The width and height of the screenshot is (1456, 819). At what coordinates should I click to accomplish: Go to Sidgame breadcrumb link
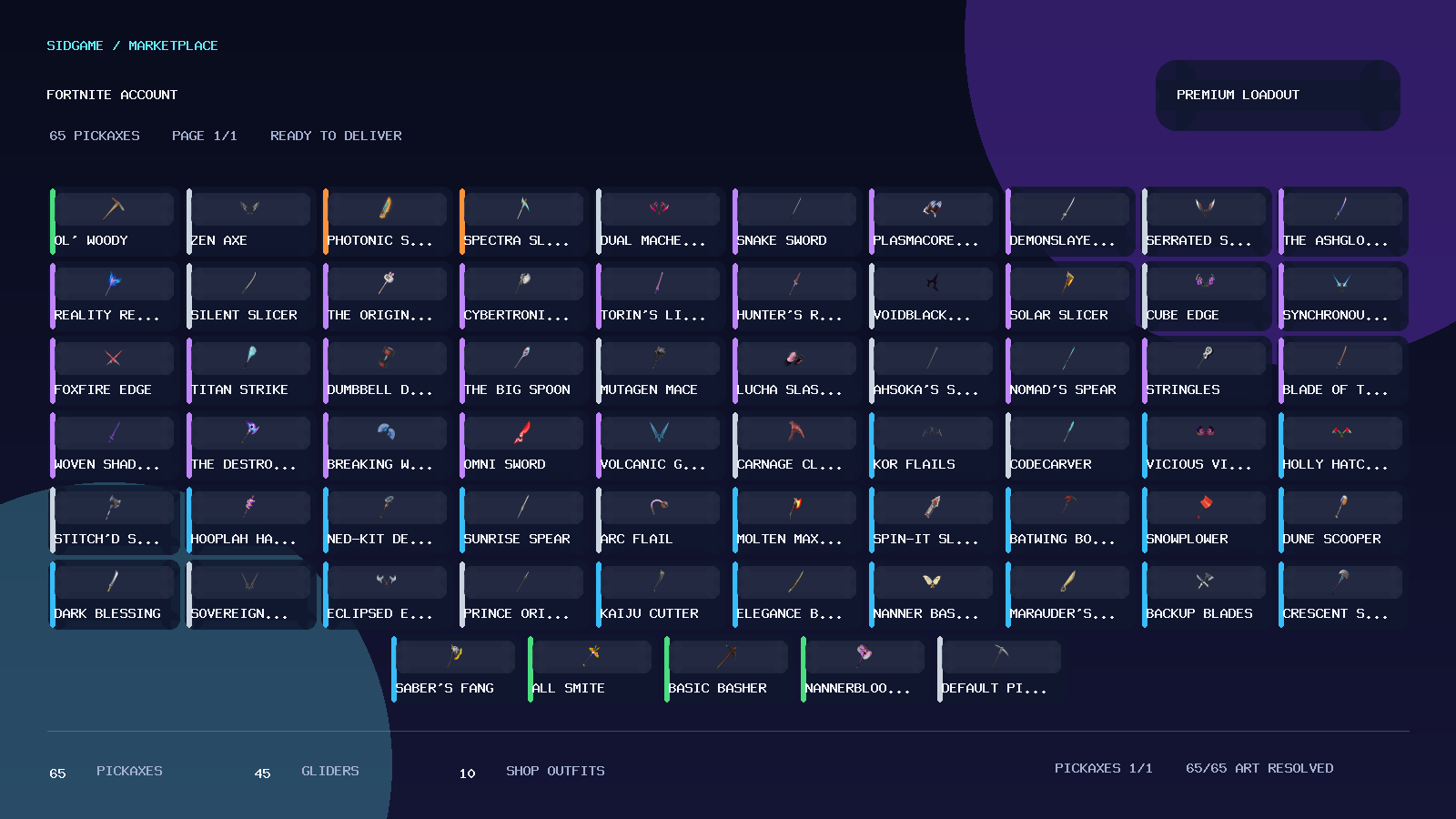click(75, 45)
